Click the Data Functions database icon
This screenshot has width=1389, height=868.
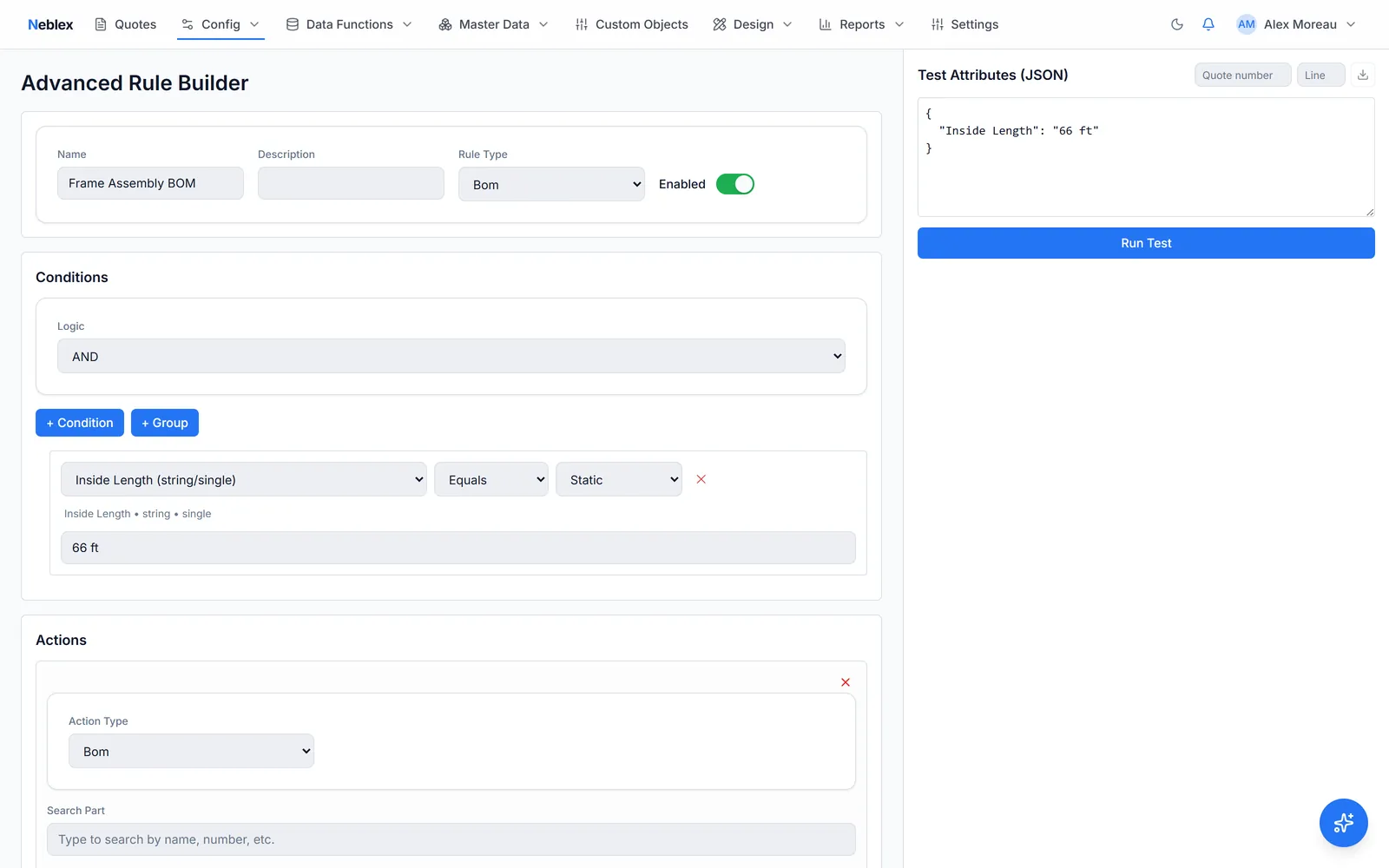[293, 24]
